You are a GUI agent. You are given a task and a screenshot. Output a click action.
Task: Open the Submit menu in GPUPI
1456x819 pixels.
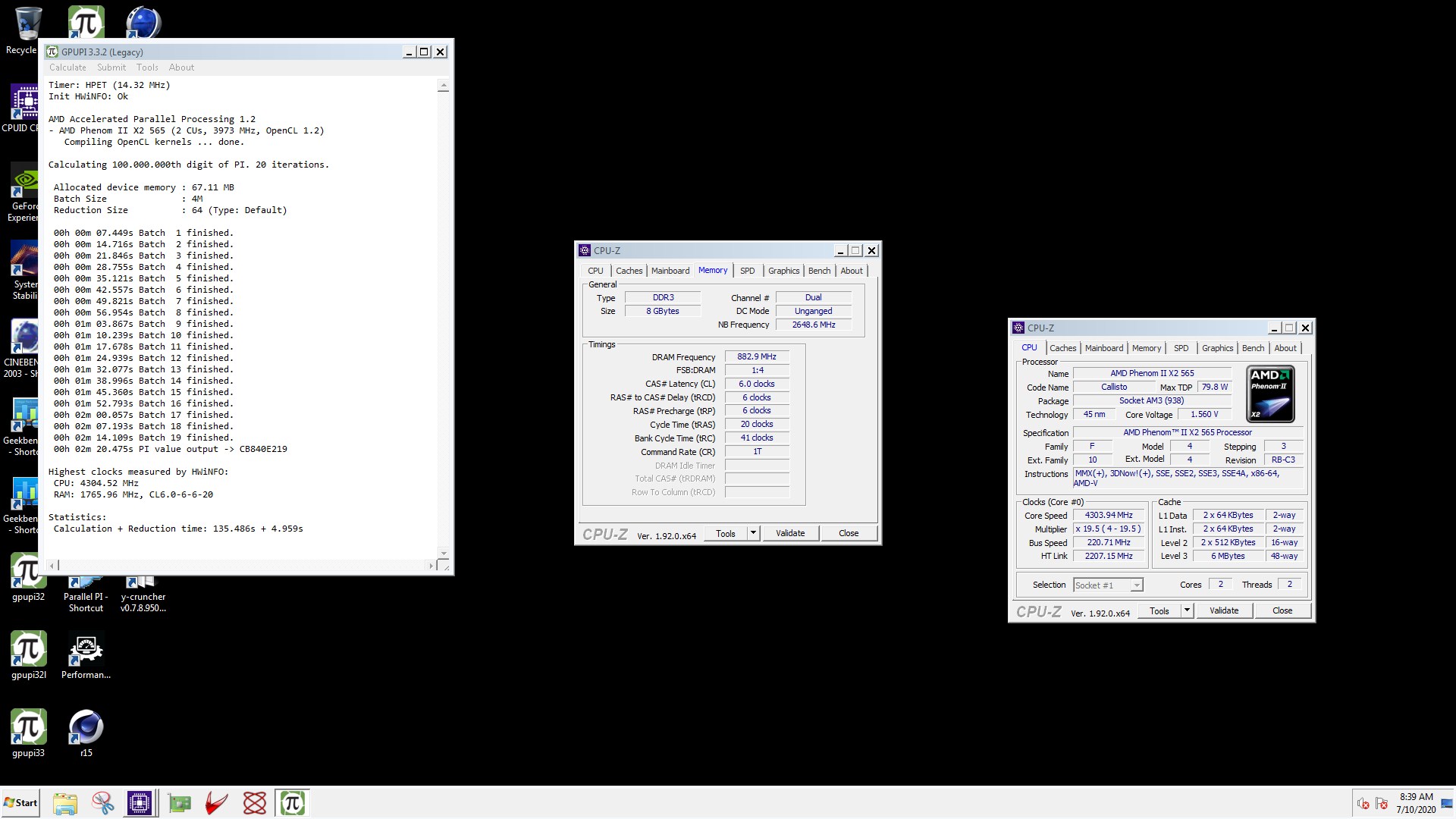pyautogui.click(x=111, y=67)
